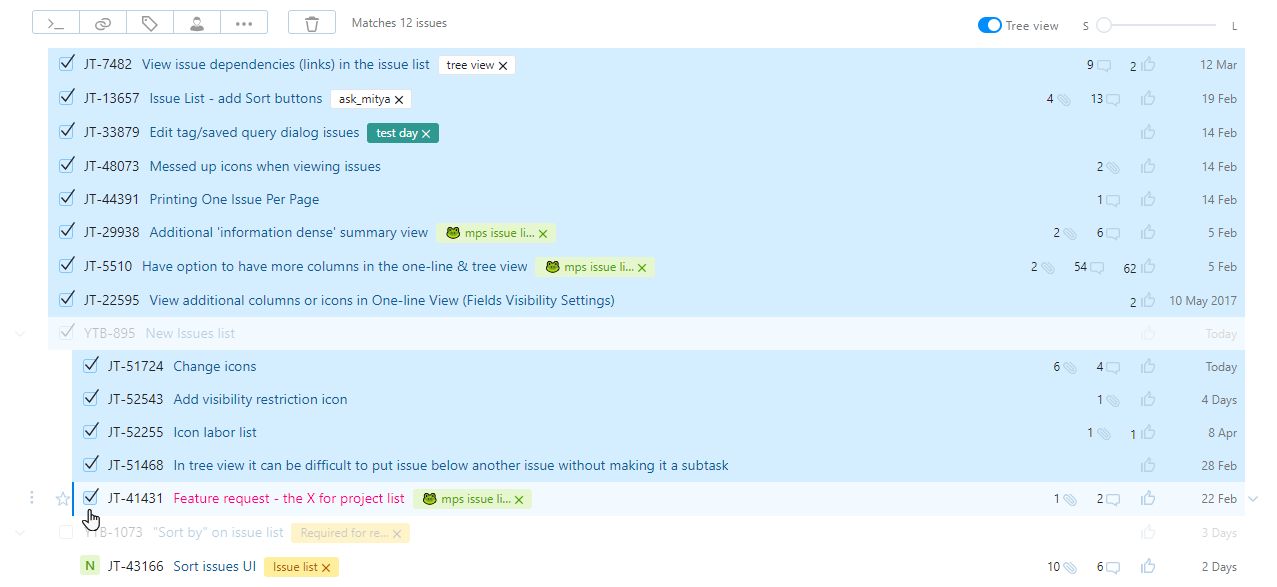Viewport: 1277px width, 587px height.
Task: Uncheck the JT-33879 checkbox
Action: point(67,131)
